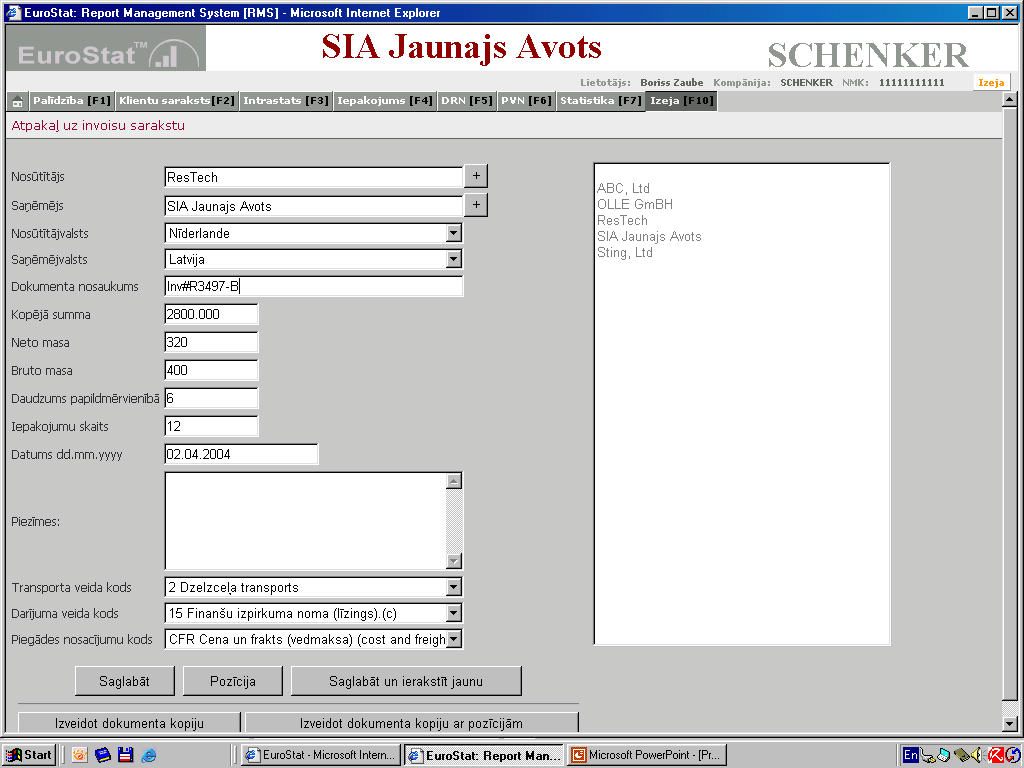1024x768 pixels.
Task: Switch to Microsoft PowerPoint taskbar window
Action: 647,755
